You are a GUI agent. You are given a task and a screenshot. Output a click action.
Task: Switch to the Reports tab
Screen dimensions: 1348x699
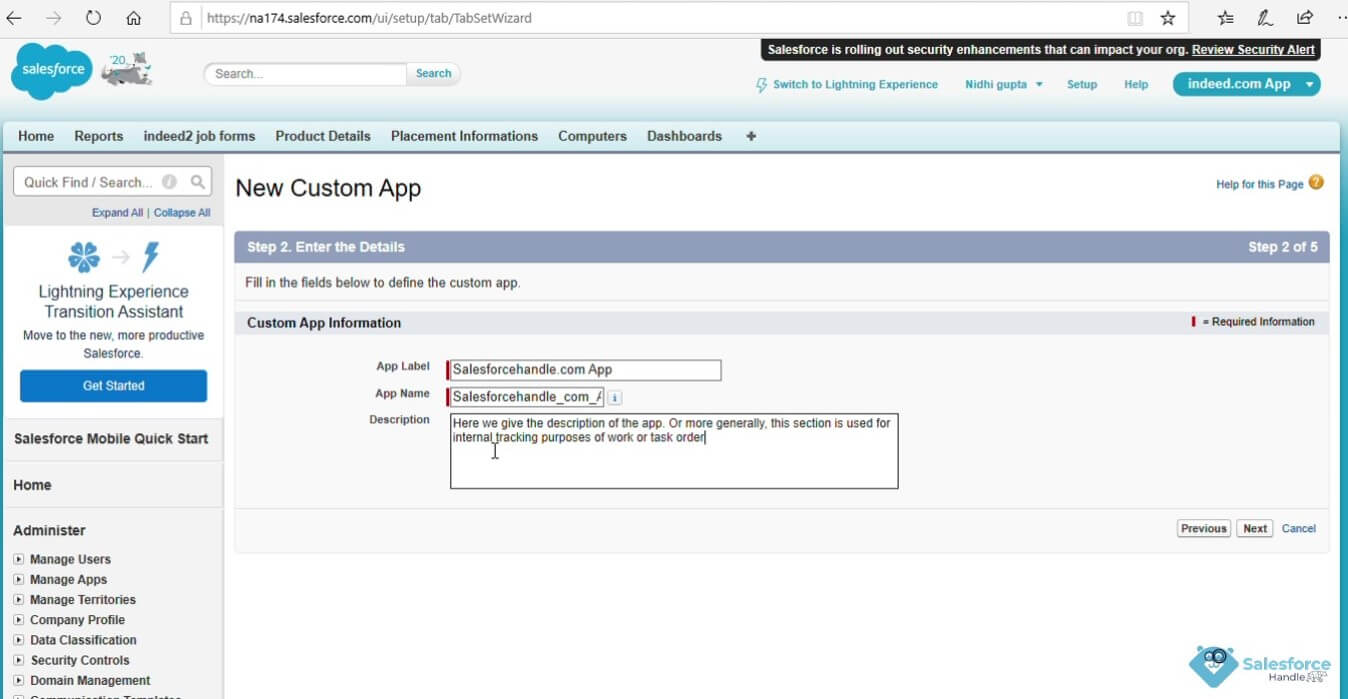pyautogui.click(x=98, y=135)
